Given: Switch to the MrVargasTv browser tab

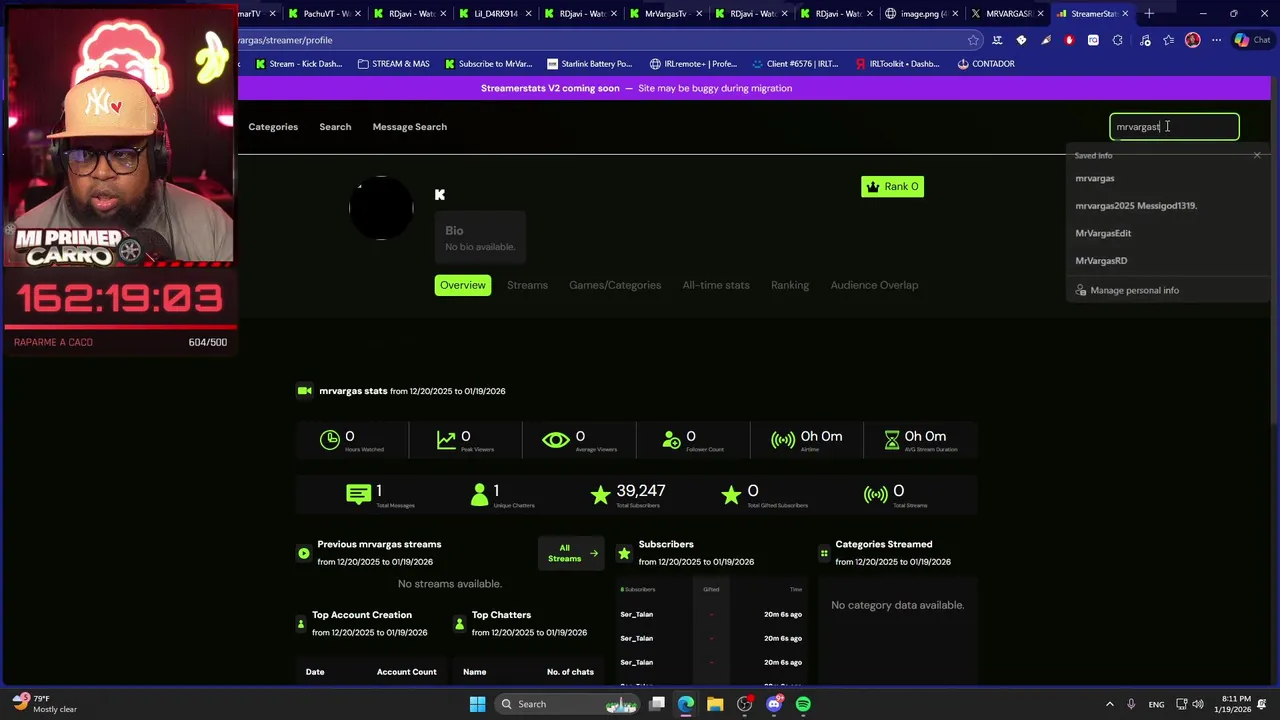Looking at the screenshot, I should 667,14.
